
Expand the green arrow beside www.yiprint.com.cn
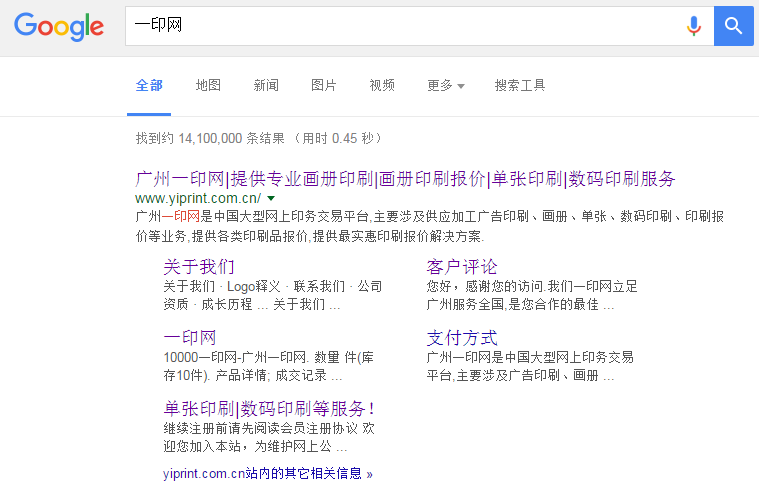[x=271, y=198]
